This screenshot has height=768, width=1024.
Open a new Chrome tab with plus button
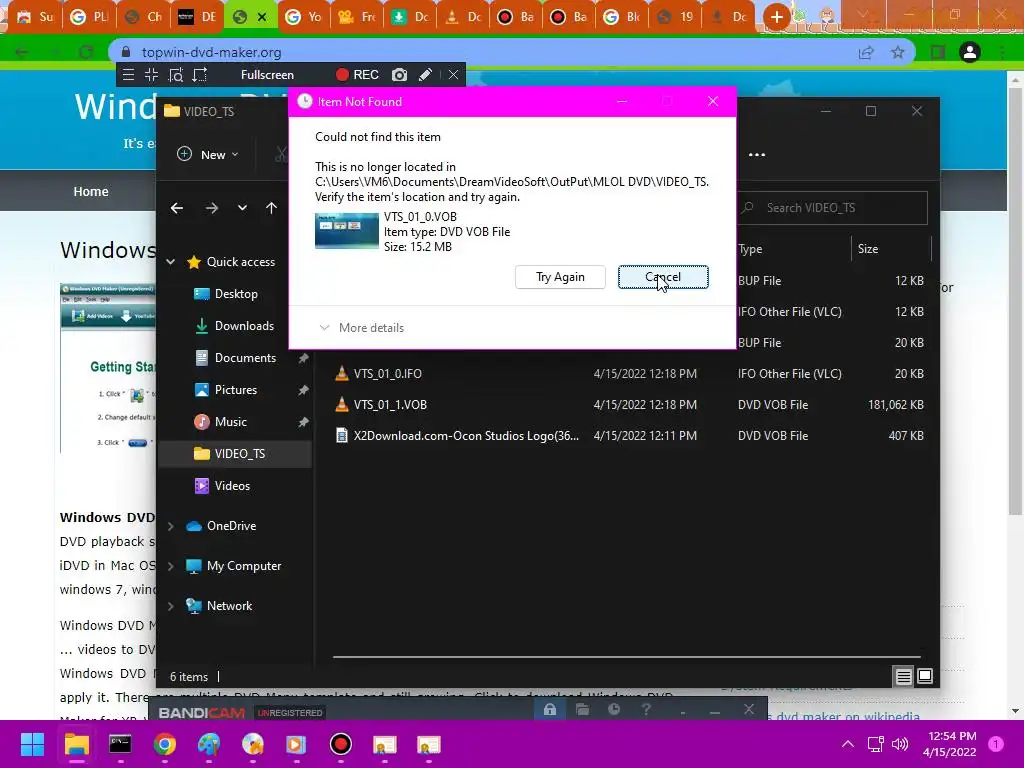[776, 17]
